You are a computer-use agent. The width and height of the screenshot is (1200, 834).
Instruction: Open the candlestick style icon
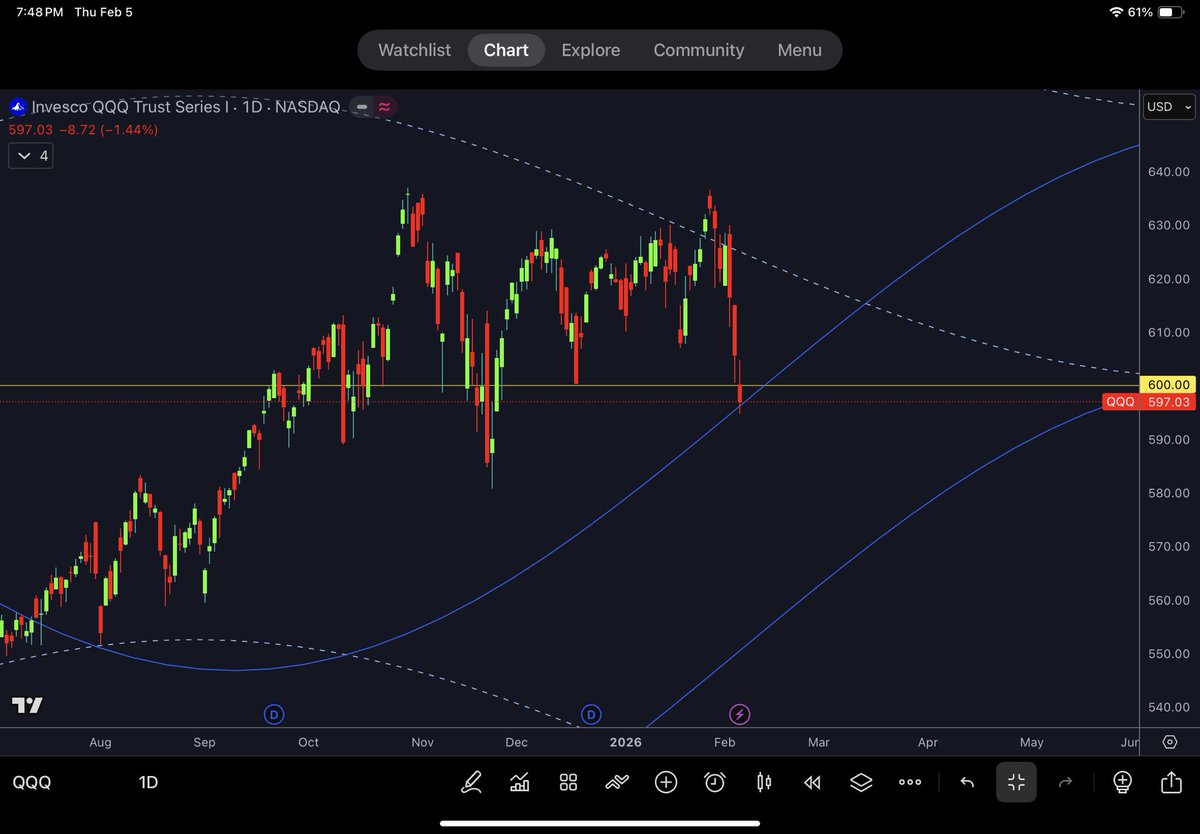764,782
